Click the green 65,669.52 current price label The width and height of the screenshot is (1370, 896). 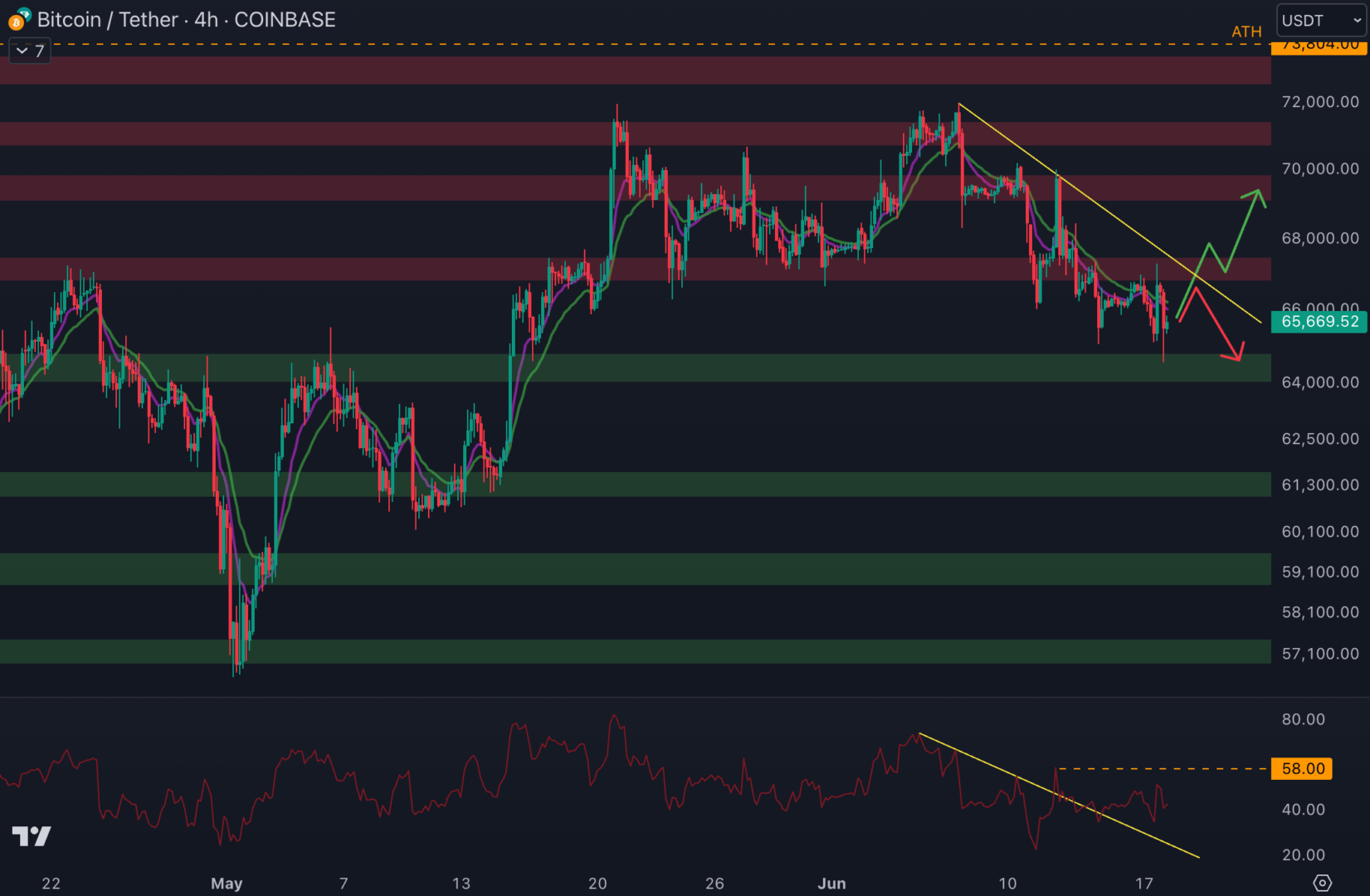pos(1319,322)
